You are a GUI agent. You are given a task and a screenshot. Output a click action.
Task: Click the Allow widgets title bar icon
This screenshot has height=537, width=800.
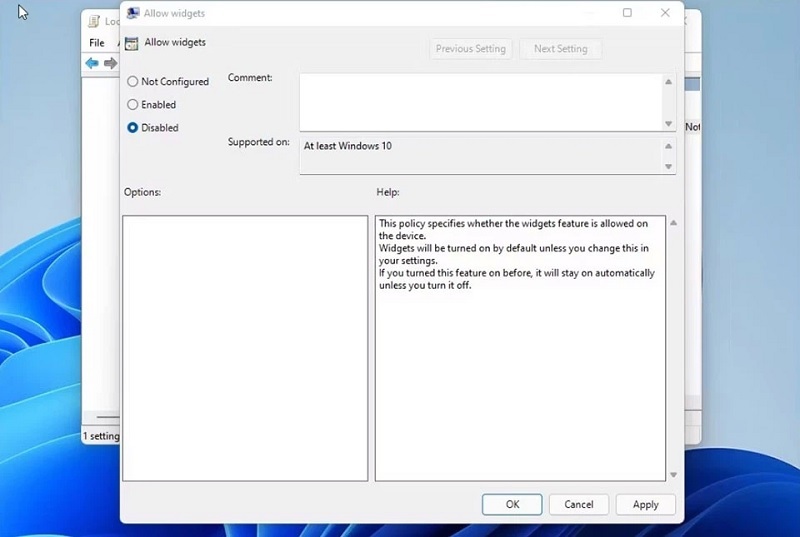tap(133, 14)
